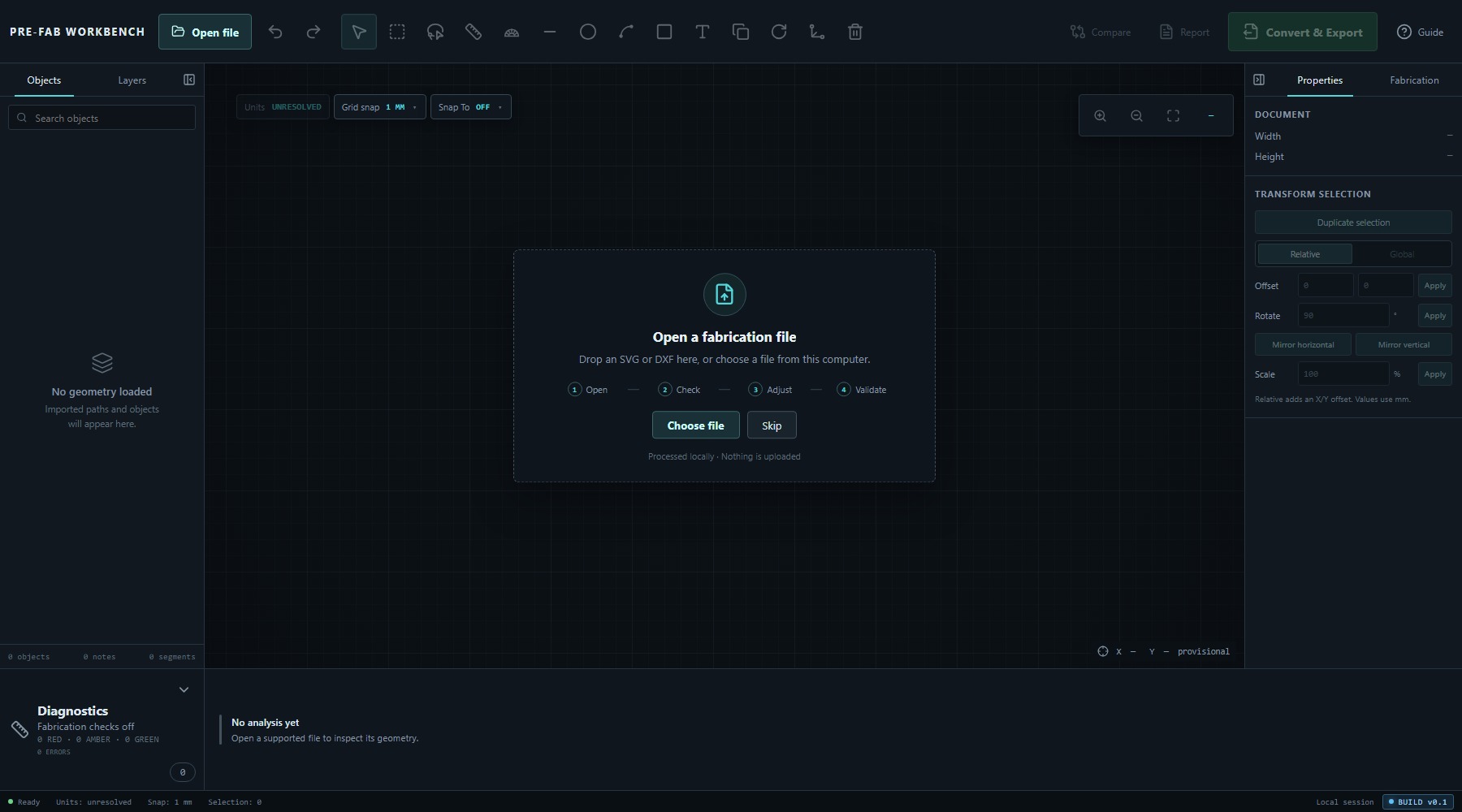The height and width of the screenshot is (812, 1462).
Task: Select the straight line tool
Action: pyautogui.click(x=550, y=32)
